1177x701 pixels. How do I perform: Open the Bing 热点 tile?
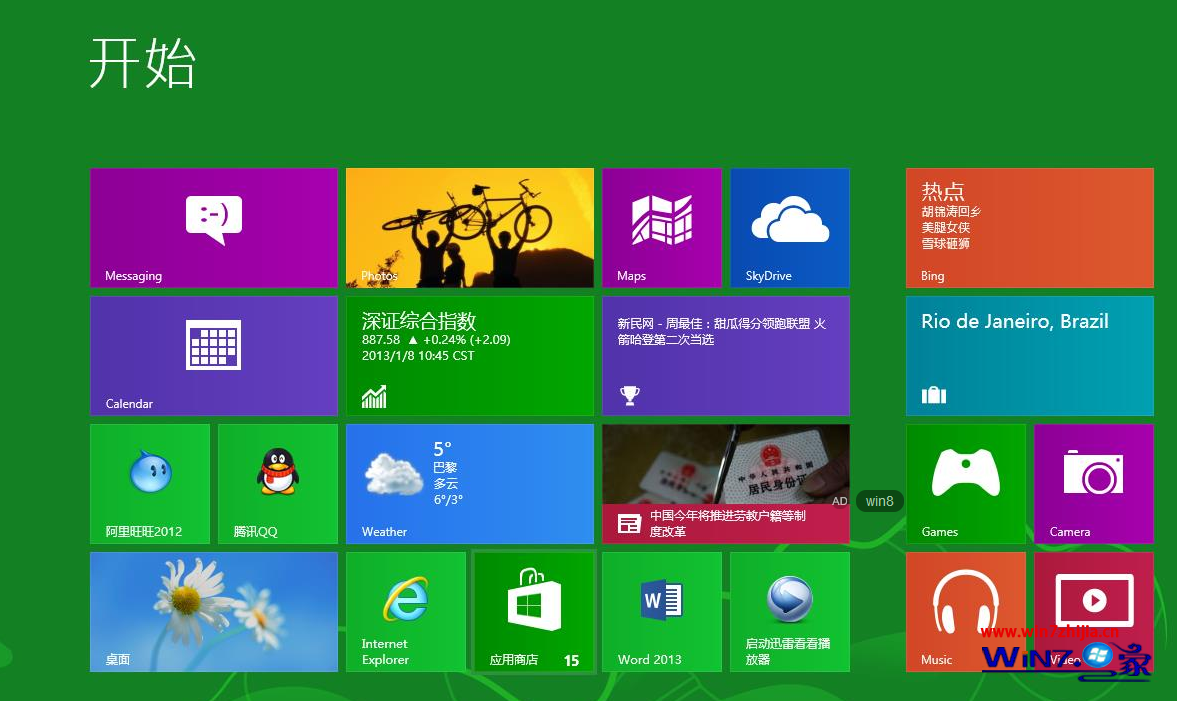pyautogui.click(x=1030, y=227)
